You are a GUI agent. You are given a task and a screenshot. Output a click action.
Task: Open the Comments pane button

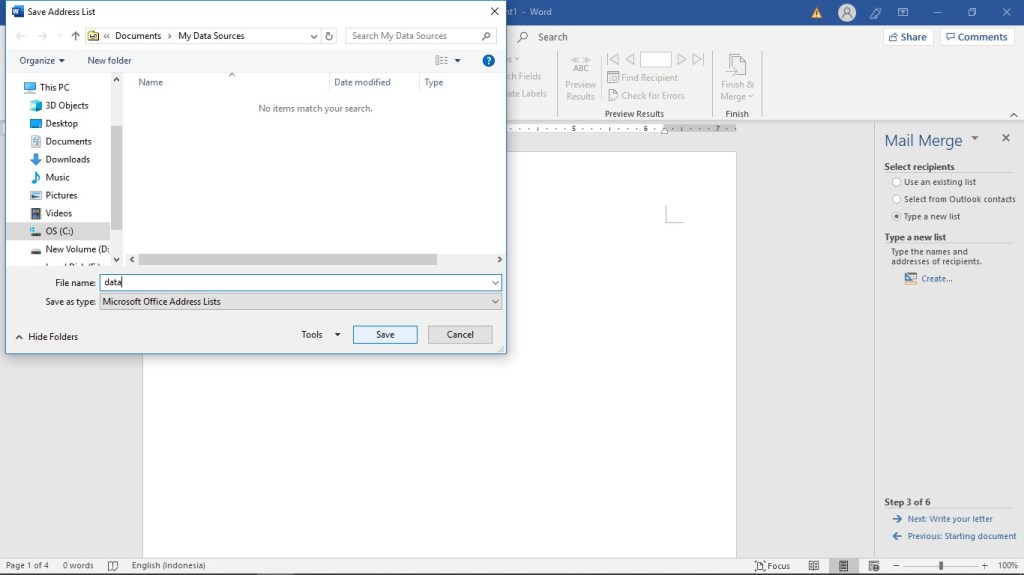click(x=977, y=37)
